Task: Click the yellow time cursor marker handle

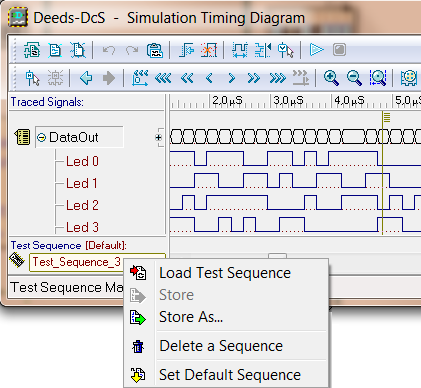Action: (x=387, y=117)
